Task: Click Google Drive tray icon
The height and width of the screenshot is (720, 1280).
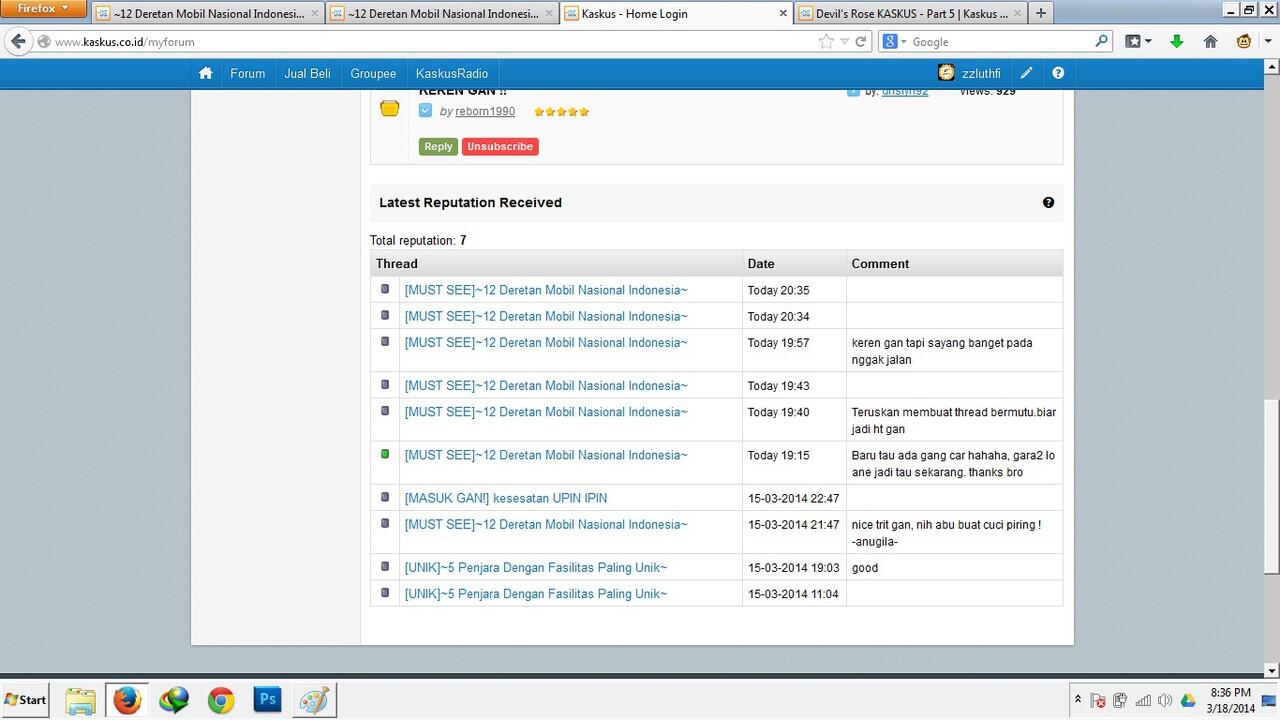Action: tap(1188, 701)
